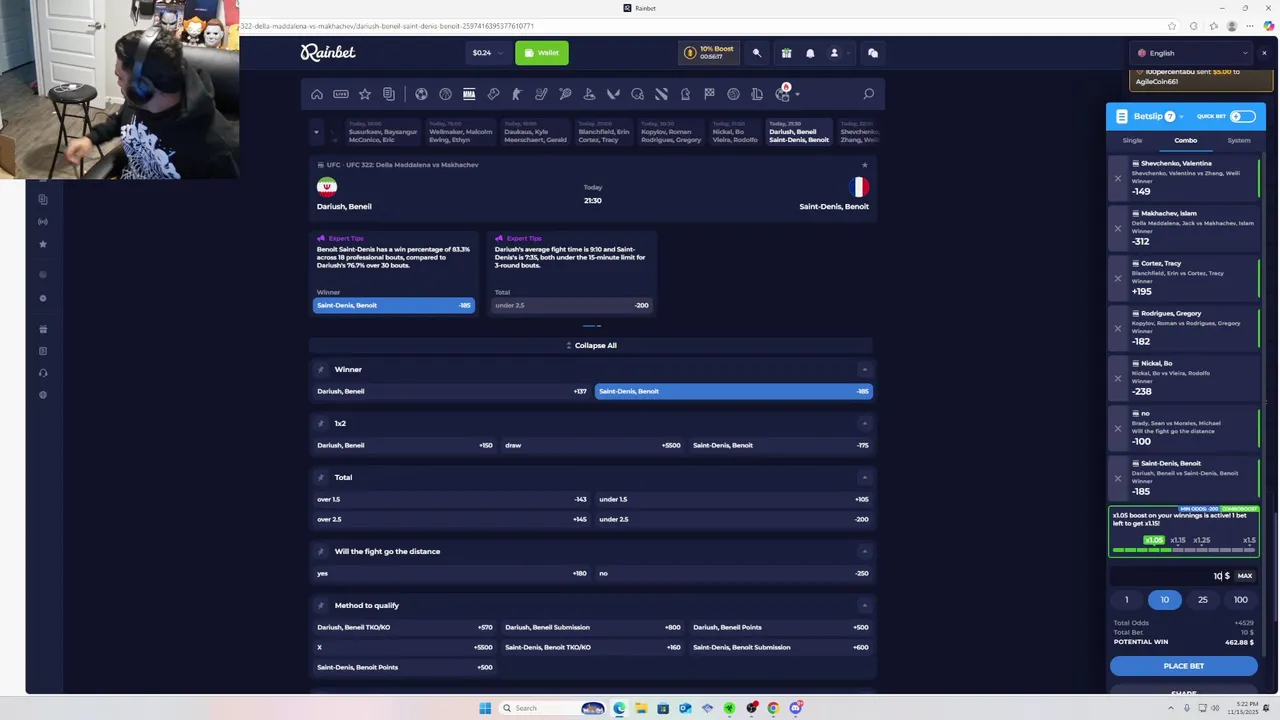This screenshot has height=720, width=1280.
Task: Select the 100 quick stake amount
Action: (1241, 600)
